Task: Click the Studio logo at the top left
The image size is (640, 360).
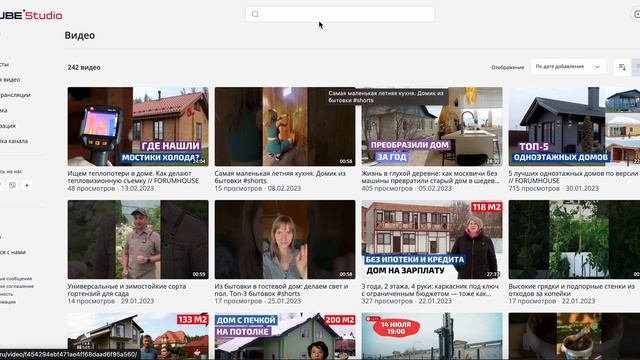Action: click(x=31, y=15)
